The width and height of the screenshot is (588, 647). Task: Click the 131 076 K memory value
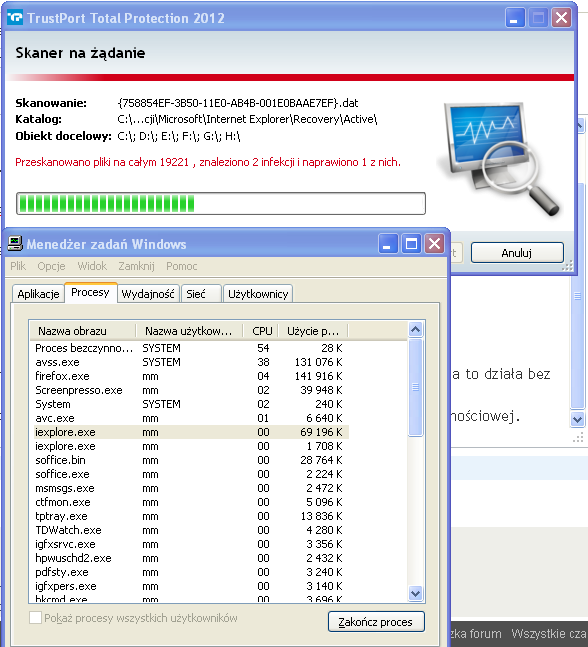coord(318,362)
